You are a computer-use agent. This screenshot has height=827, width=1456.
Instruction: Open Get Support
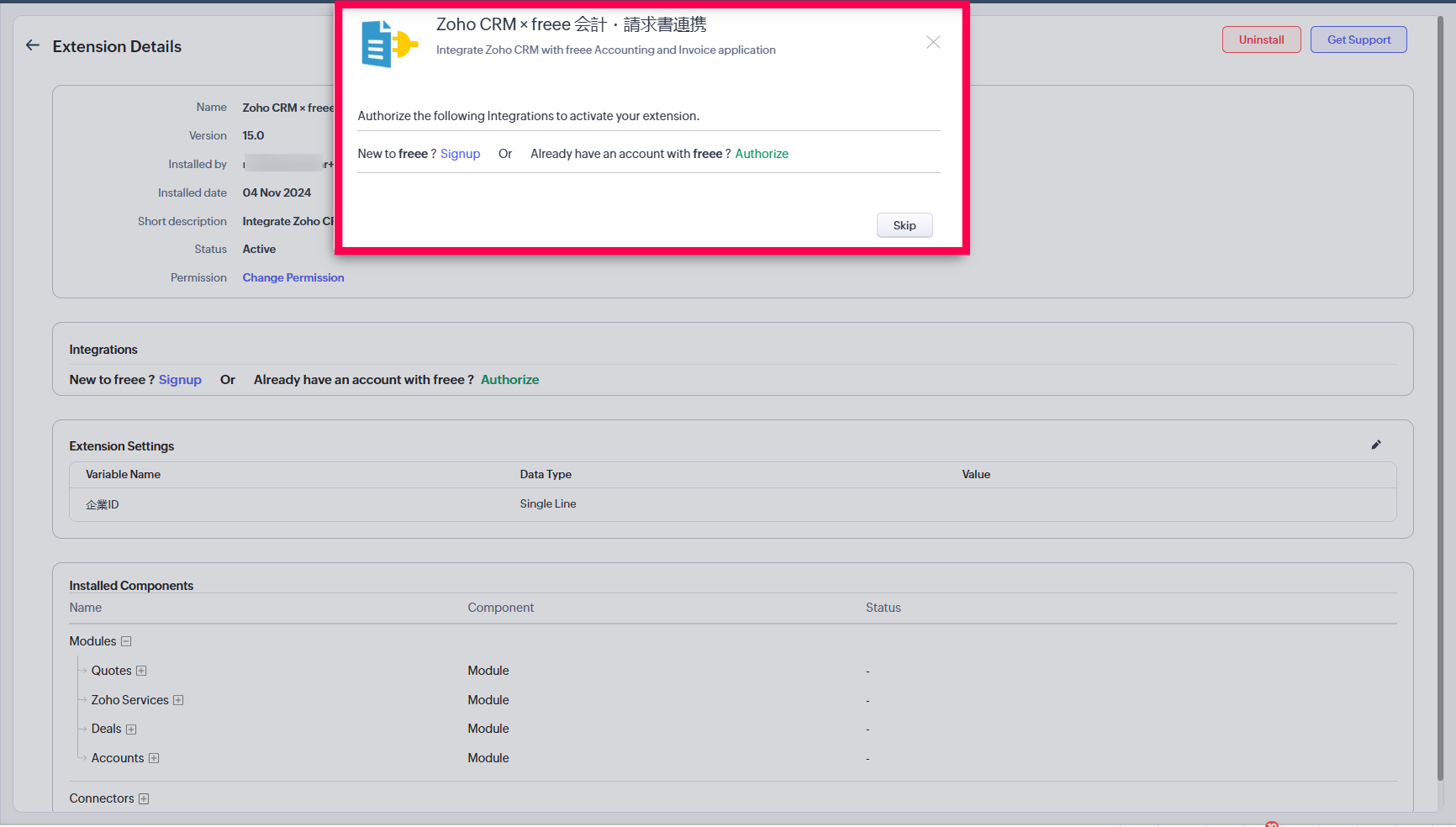pyautogui.click(x=1358, y=40)
